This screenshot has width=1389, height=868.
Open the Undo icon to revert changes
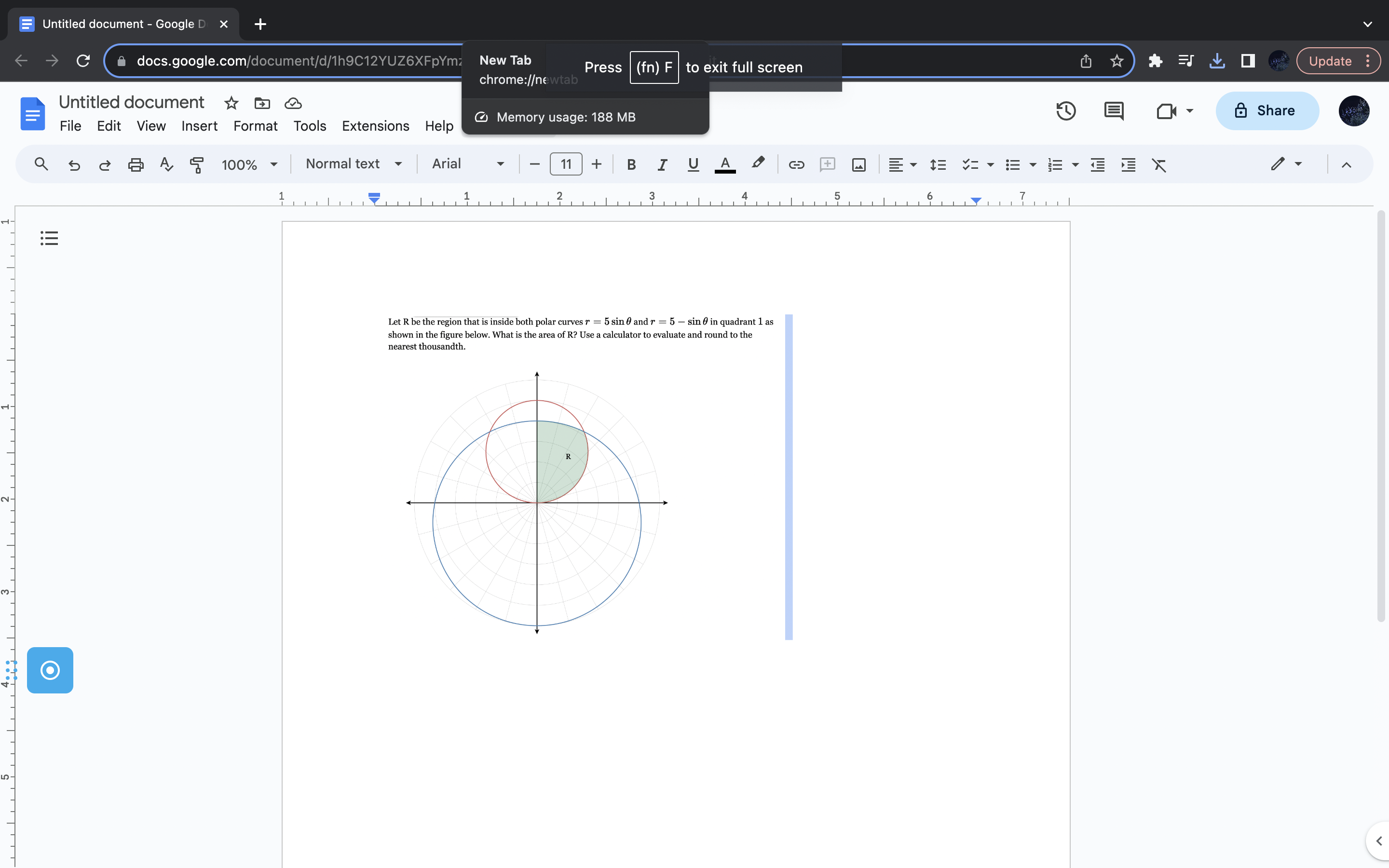tap(74, 165)
